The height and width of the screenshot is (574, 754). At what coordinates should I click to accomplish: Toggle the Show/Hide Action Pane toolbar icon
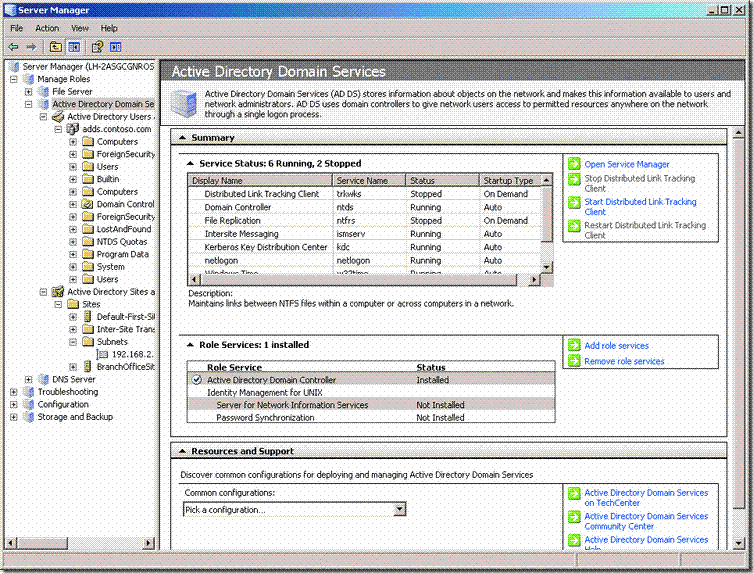coord(115,47)
